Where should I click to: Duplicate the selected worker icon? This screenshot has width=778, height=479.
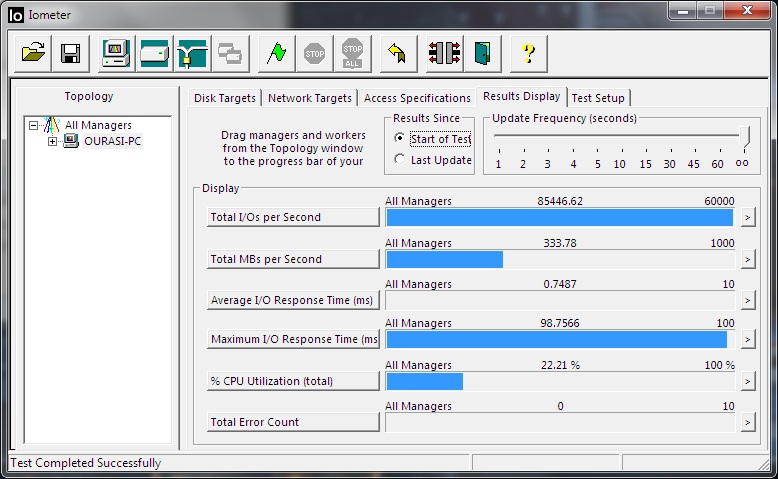click(x=230, y=53)
